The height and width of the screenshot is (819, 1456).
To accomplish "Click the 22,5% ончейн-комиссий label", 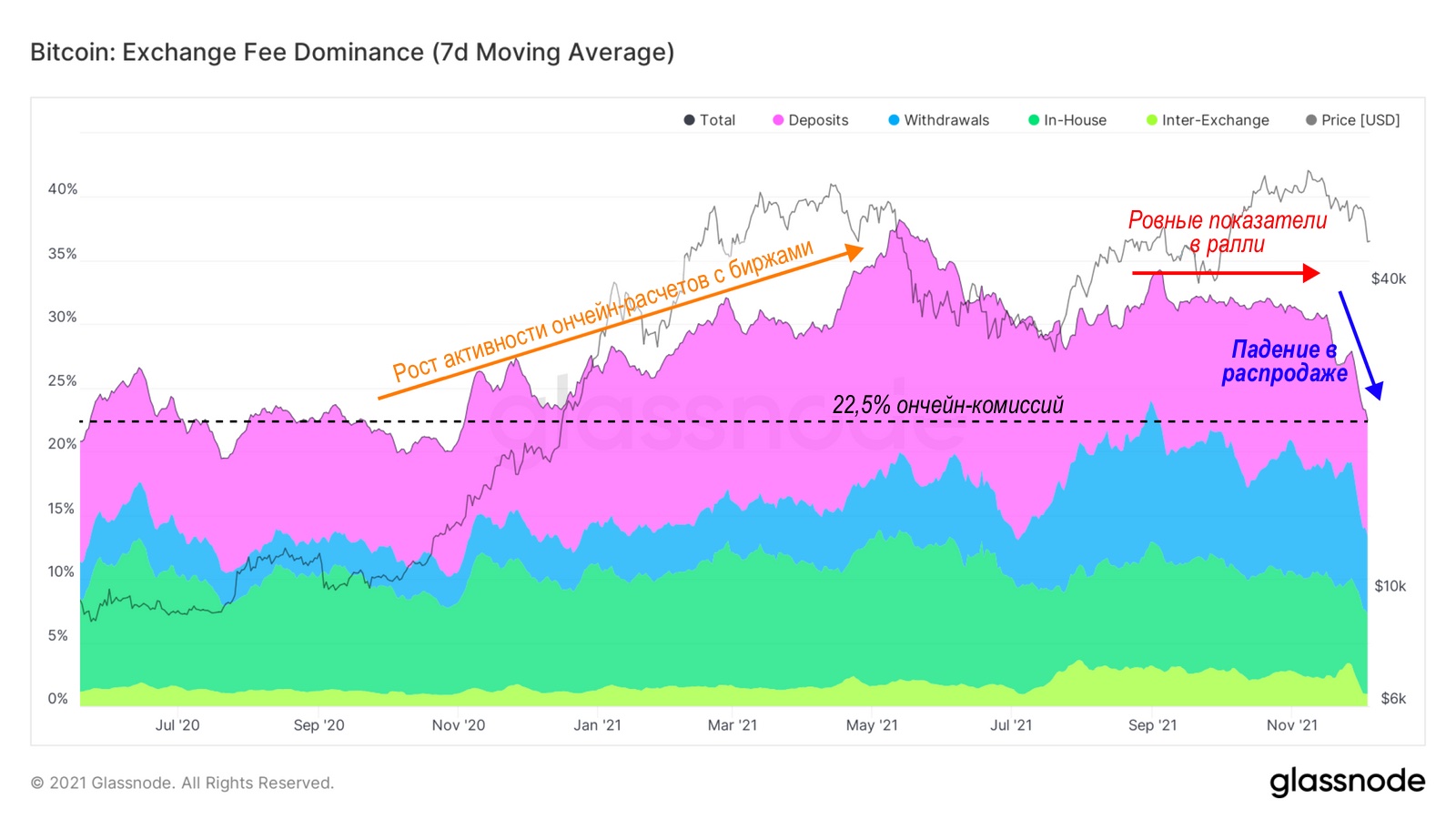I will tap(947, 405).
